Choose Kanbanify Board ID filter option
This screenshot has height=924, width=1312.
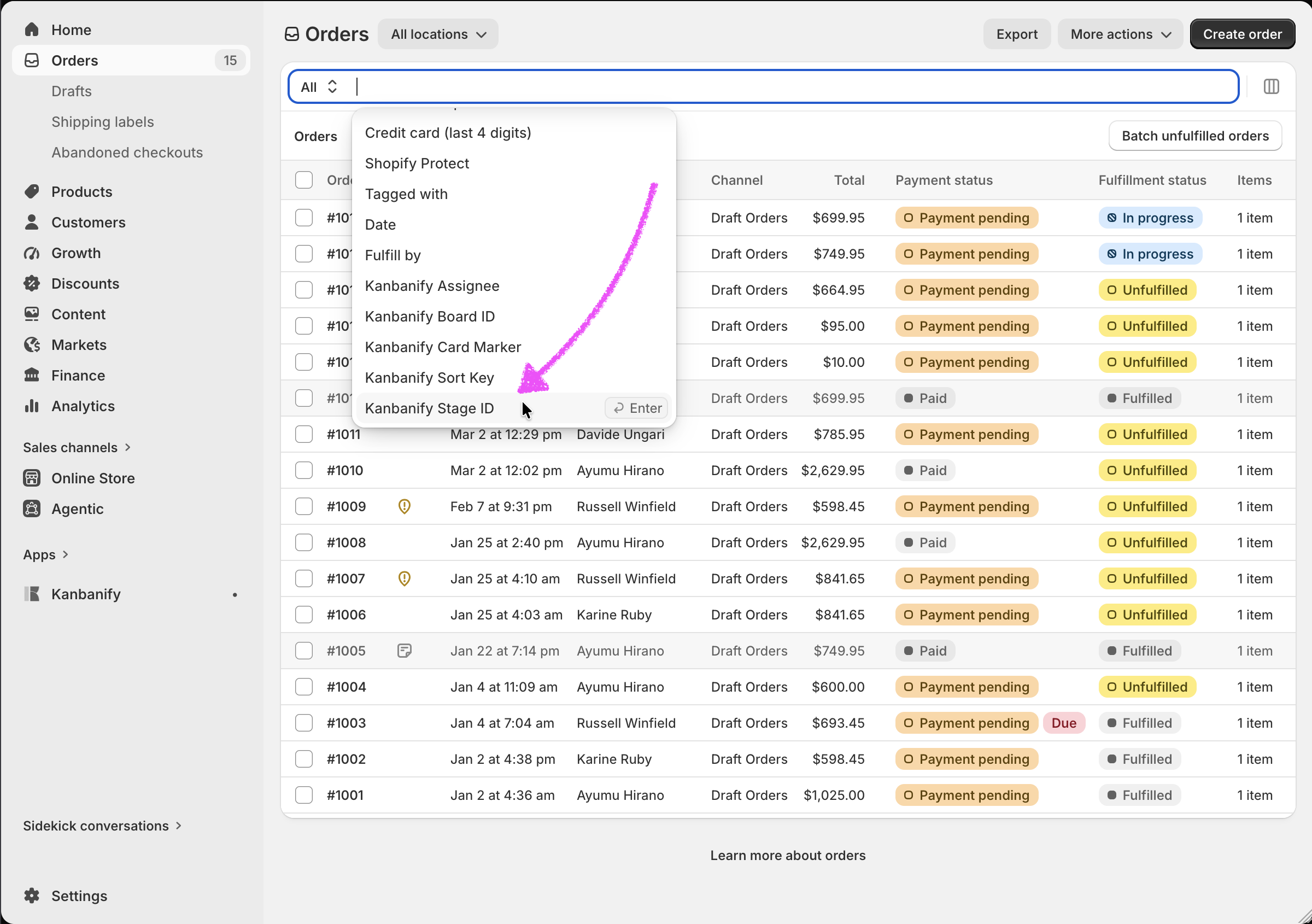point(514,317)
